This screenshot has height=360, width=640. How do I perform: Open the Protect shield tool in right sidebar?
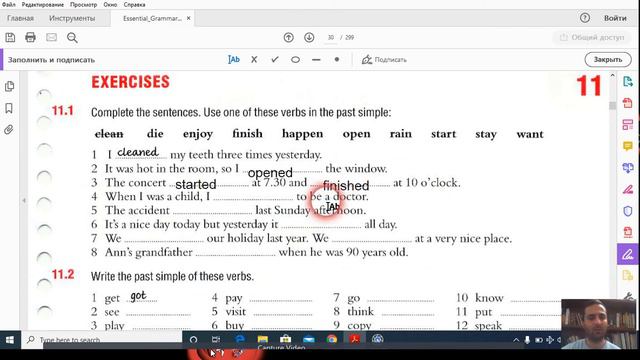click(x=628, y=211)
